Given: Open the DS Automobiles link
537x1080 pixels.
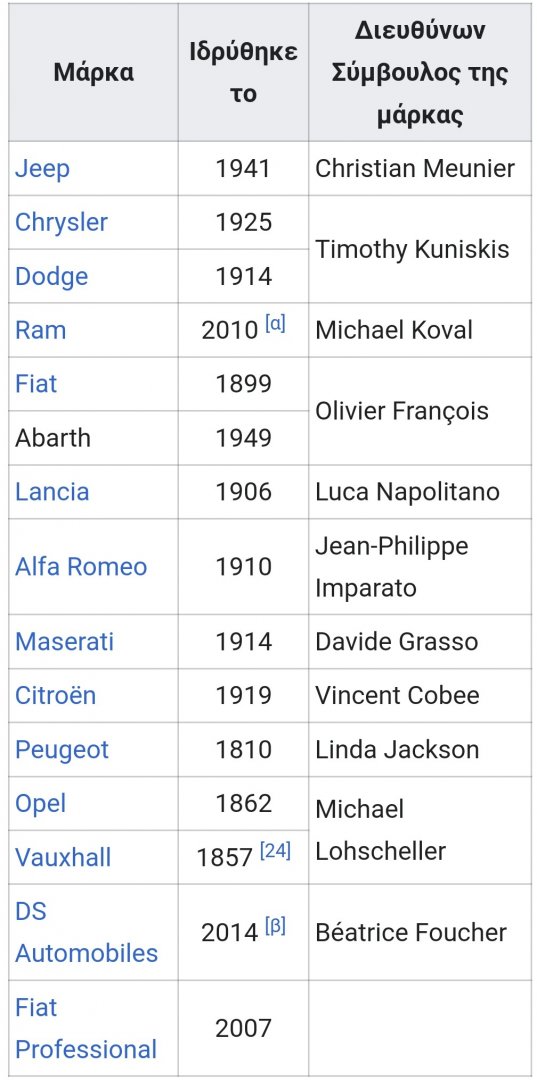Looking at the screenshot, I should coord(87,933).
